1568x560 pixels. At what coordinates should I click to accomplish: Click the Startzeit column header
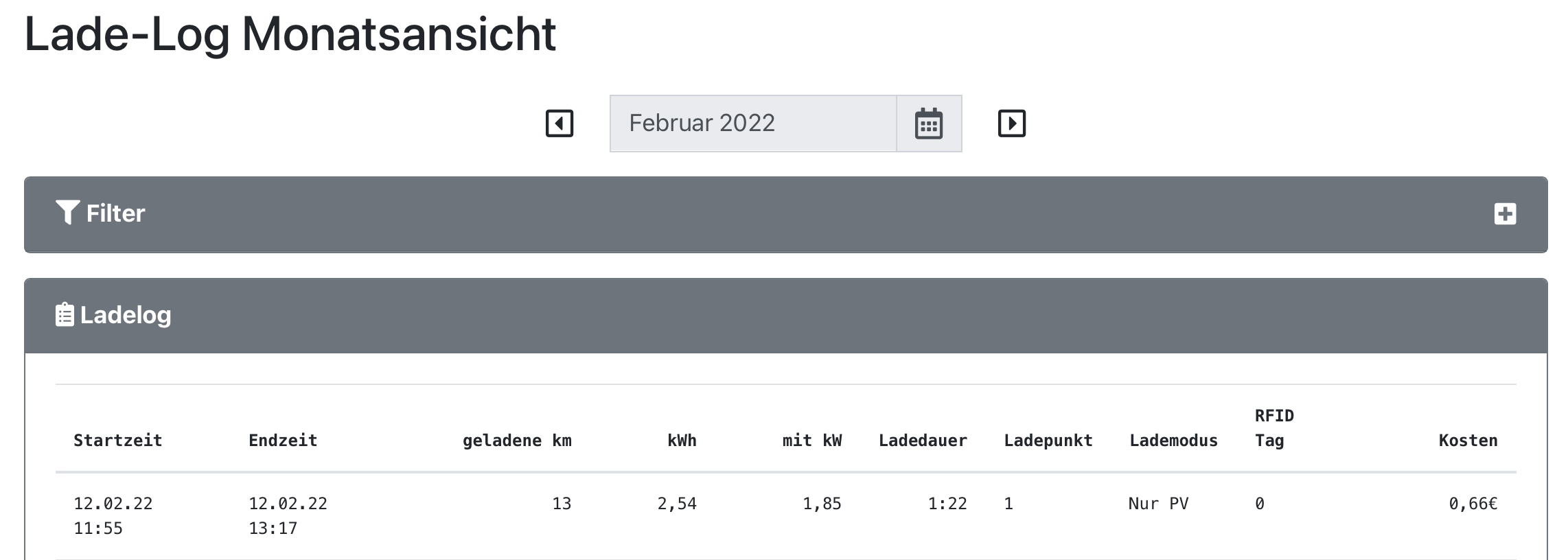[117, 441]
